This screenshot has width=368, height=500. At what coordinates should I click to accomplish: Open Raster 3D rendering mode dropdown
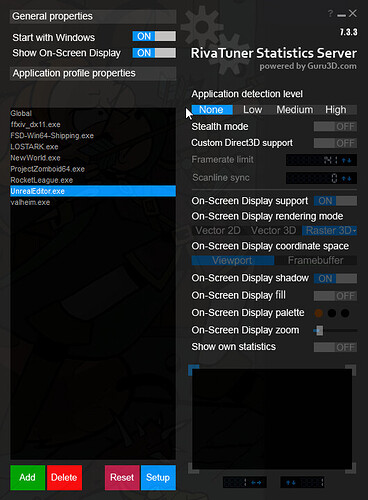point(329,230)
